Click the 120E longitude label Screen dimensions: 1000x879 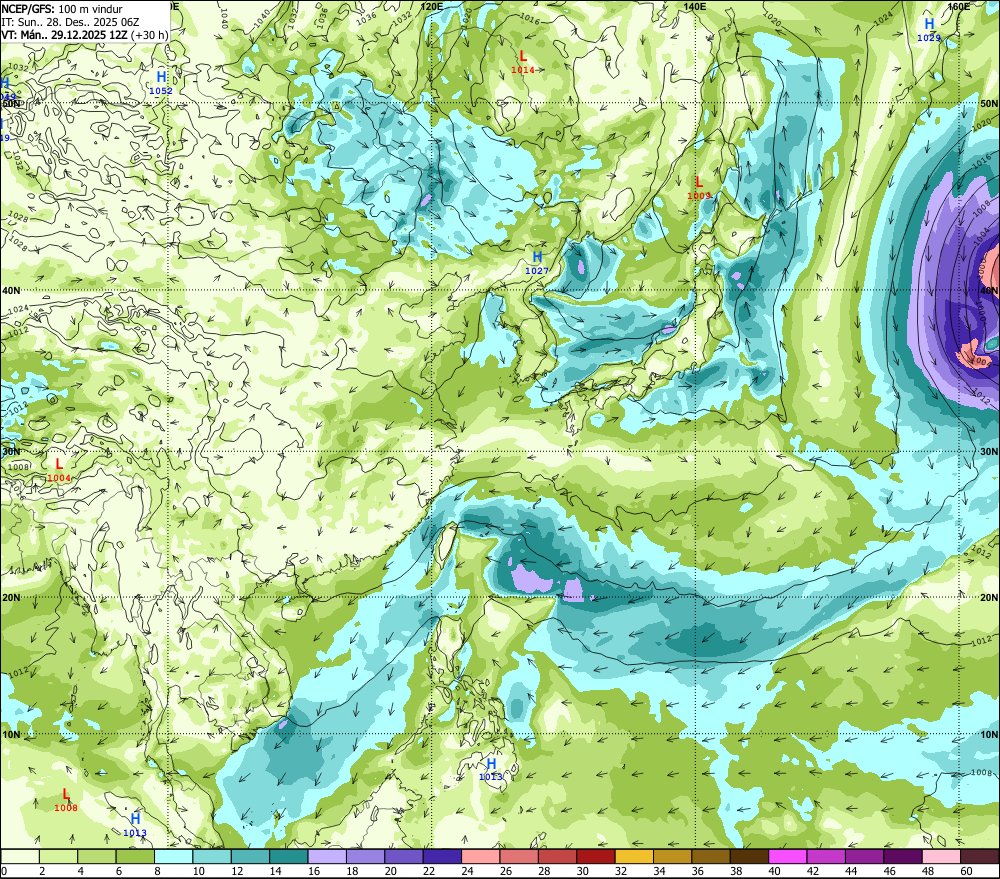point(432,6)
